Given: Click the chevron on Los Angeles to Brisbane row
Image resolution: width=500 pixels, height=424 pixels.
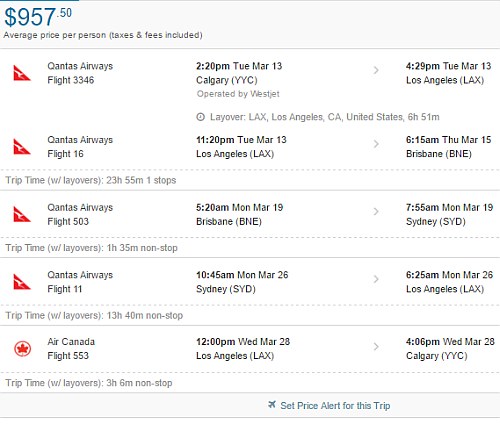Looking at the screenshot, I should pyautogui.click(x=376, y=144).
